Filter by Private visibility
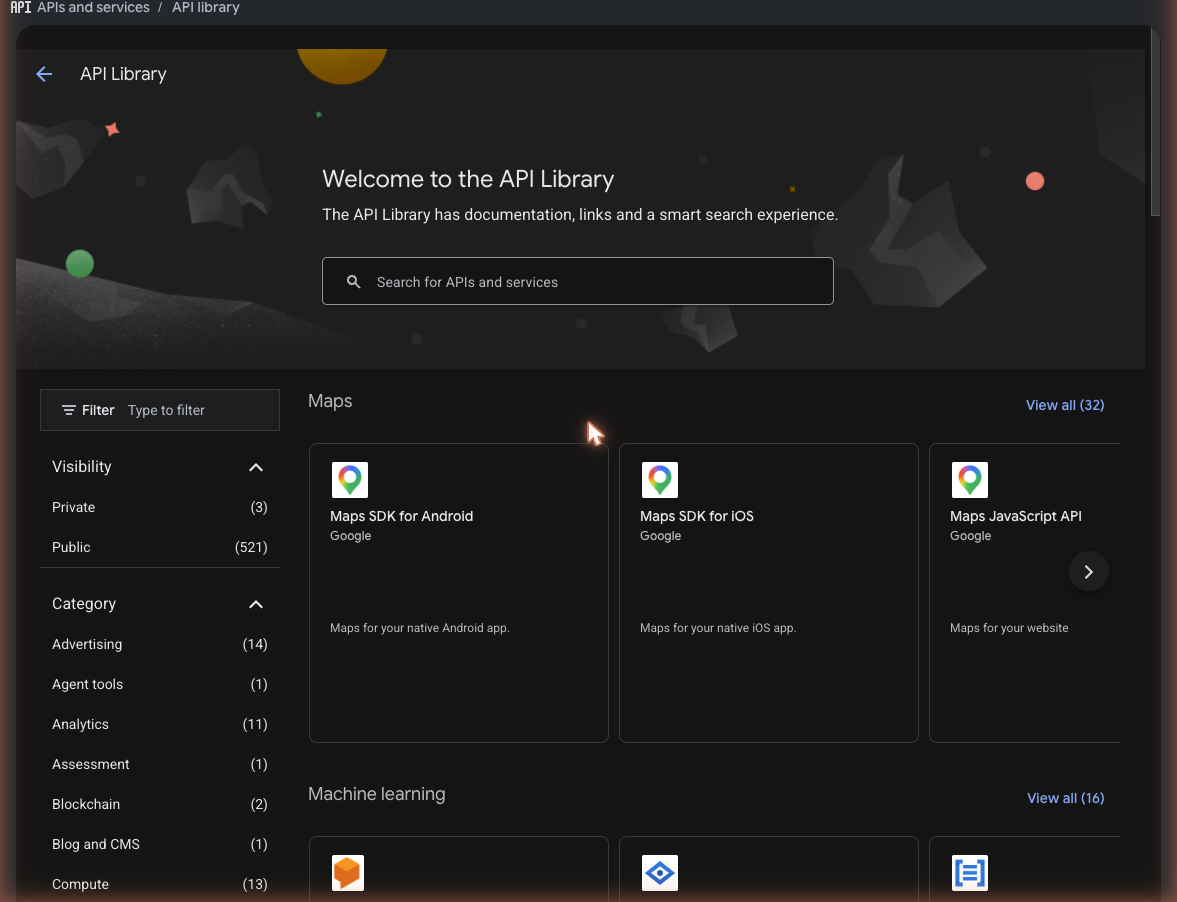 coord(160,507)
